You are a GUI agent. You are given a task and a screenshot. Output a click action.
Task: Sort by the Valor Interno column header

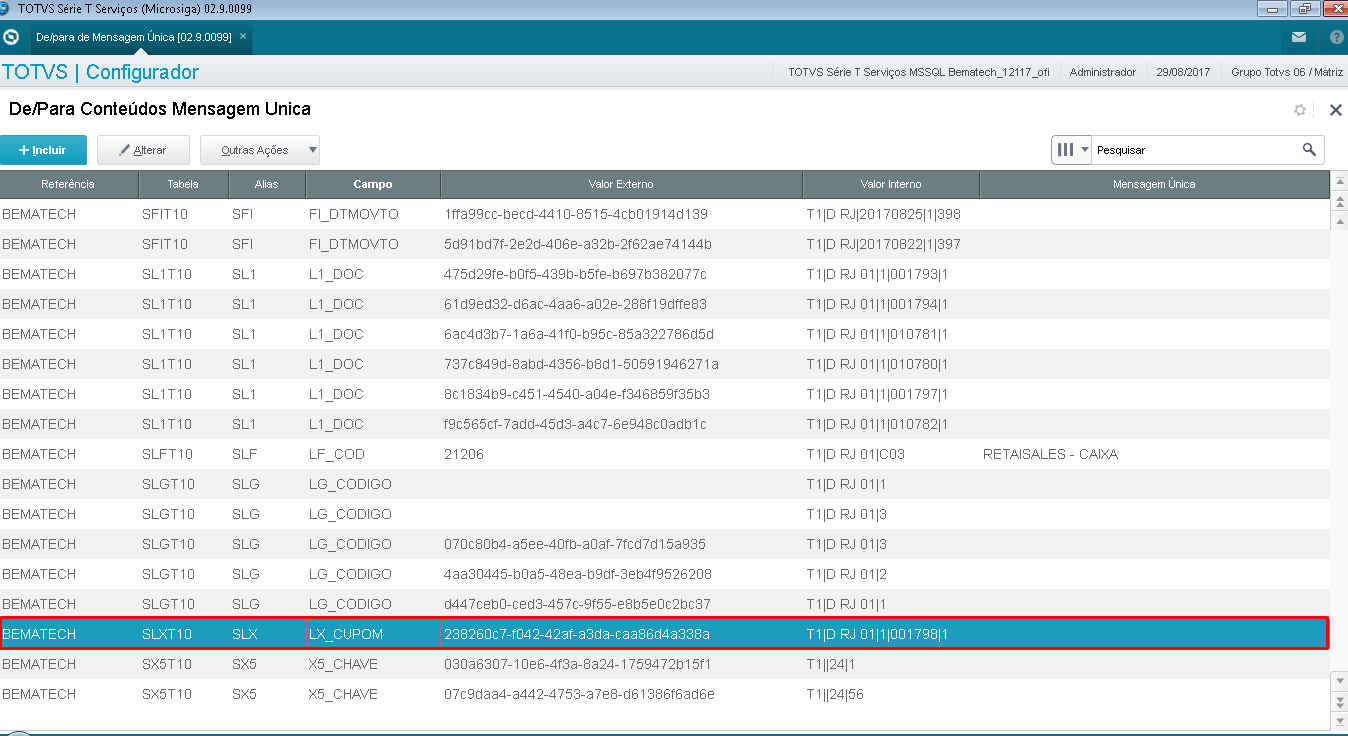(891, 184)
